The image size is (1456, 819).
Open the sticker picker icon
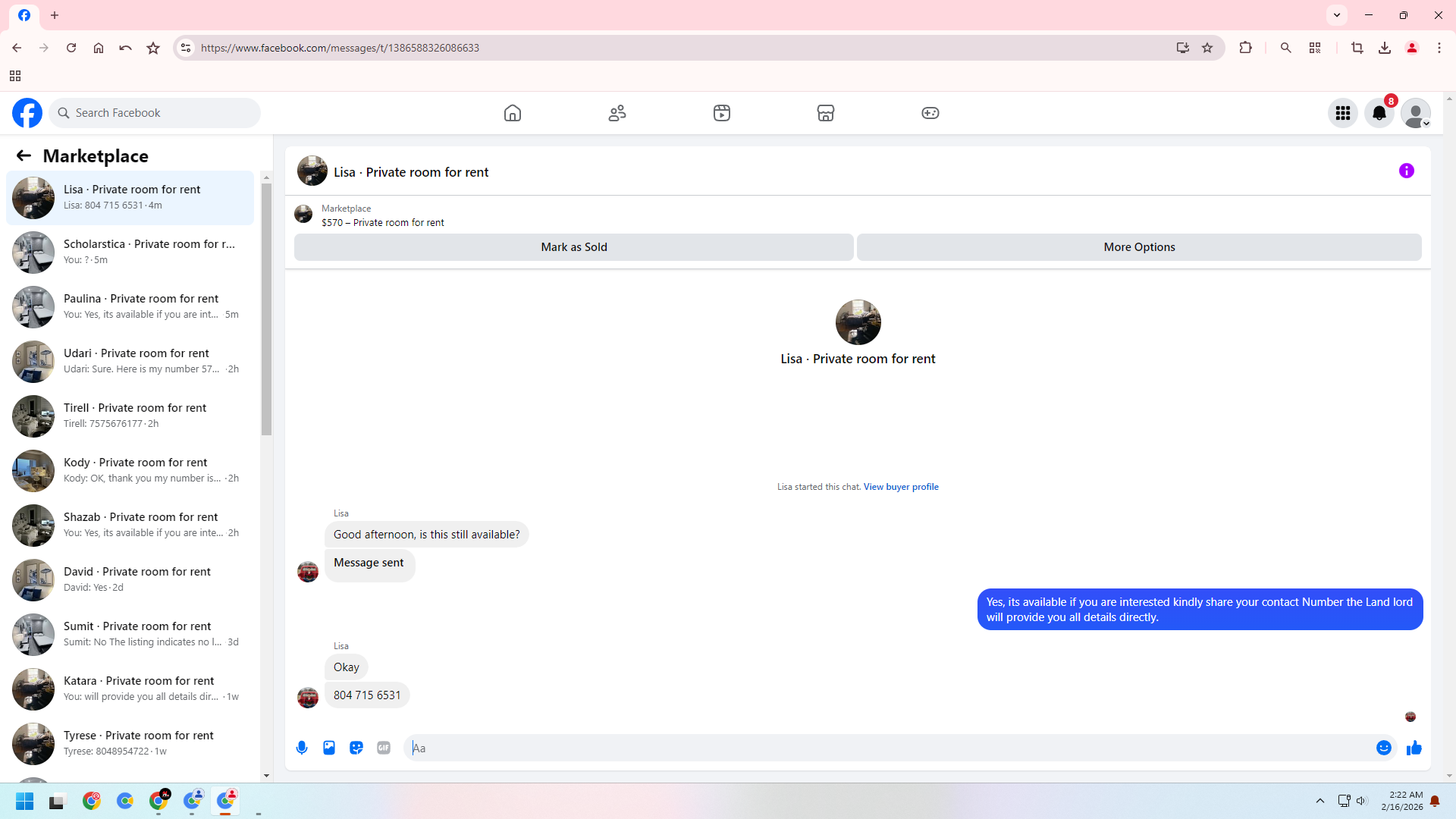click(x=356, y=748)
